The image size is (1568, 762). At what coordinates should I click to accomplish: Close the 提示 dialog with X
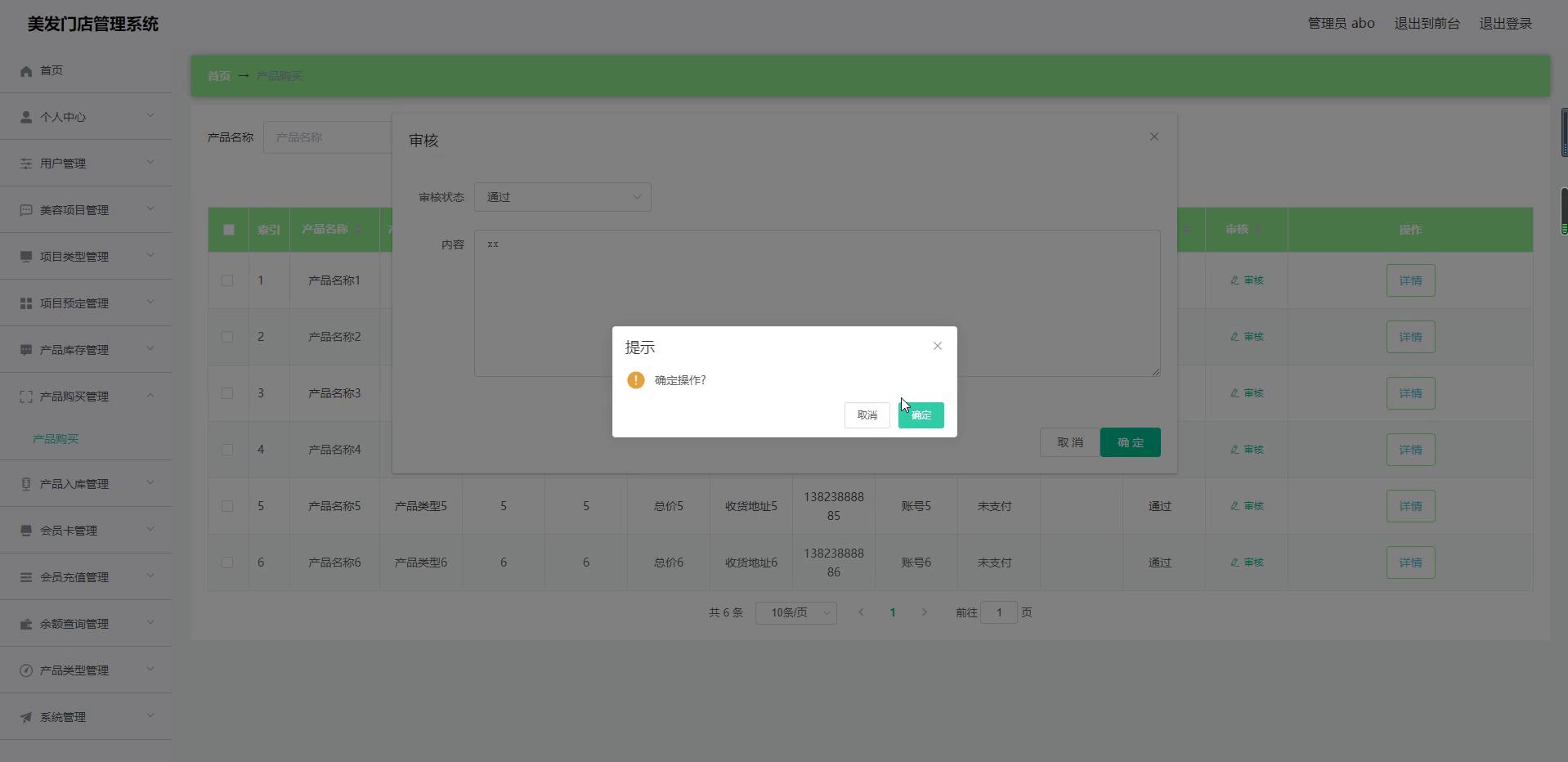(938, 347)
